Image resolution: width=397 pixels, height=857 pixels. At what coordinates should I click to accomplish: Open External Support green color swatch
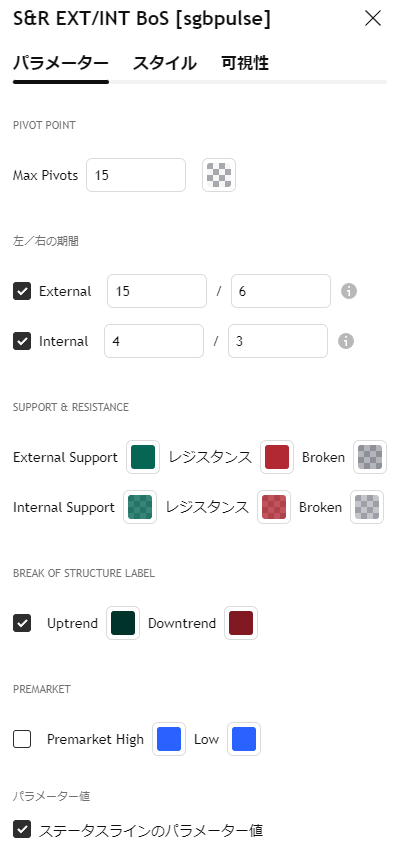[x=143, y=457]
